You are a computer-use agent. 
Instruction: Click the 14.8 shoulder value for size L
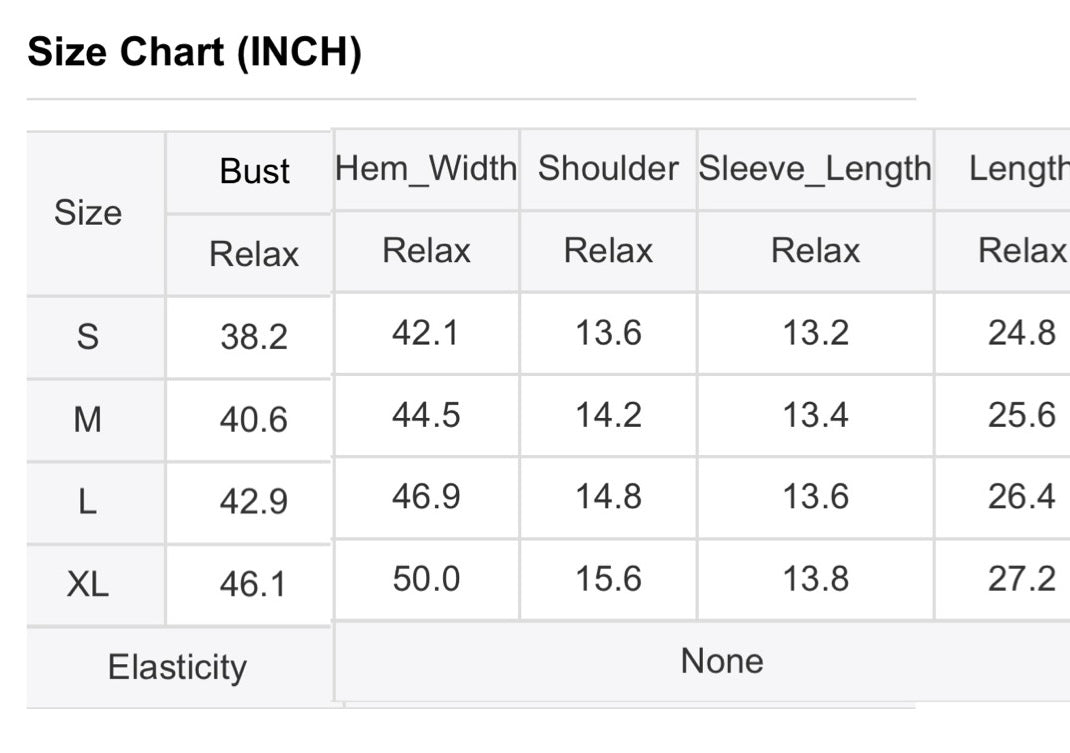[x=608, y=497]
